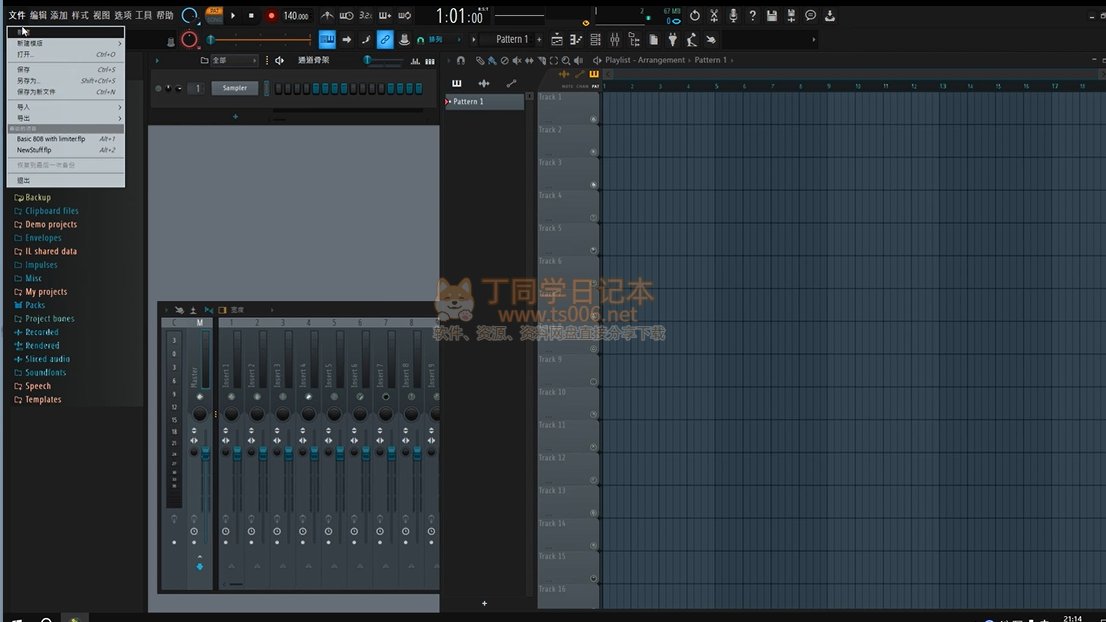The width and height of the screenshot is (1106, 622).
Task: Click the plug icon in the toolbar
Action: point(672,39)
